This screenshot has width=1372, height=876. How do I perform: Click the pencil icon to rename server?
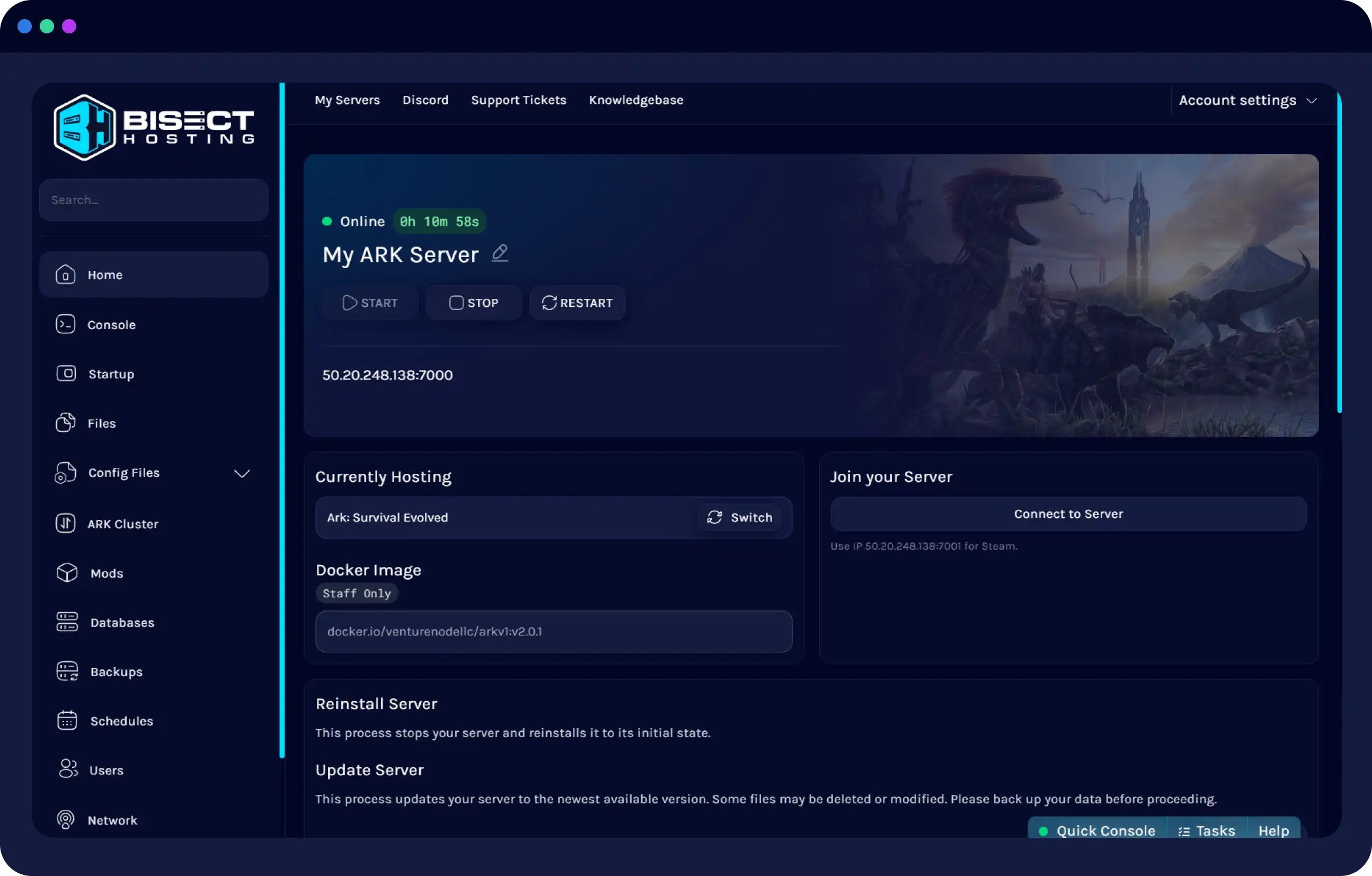pyautogui.click(x=500, y=252)
